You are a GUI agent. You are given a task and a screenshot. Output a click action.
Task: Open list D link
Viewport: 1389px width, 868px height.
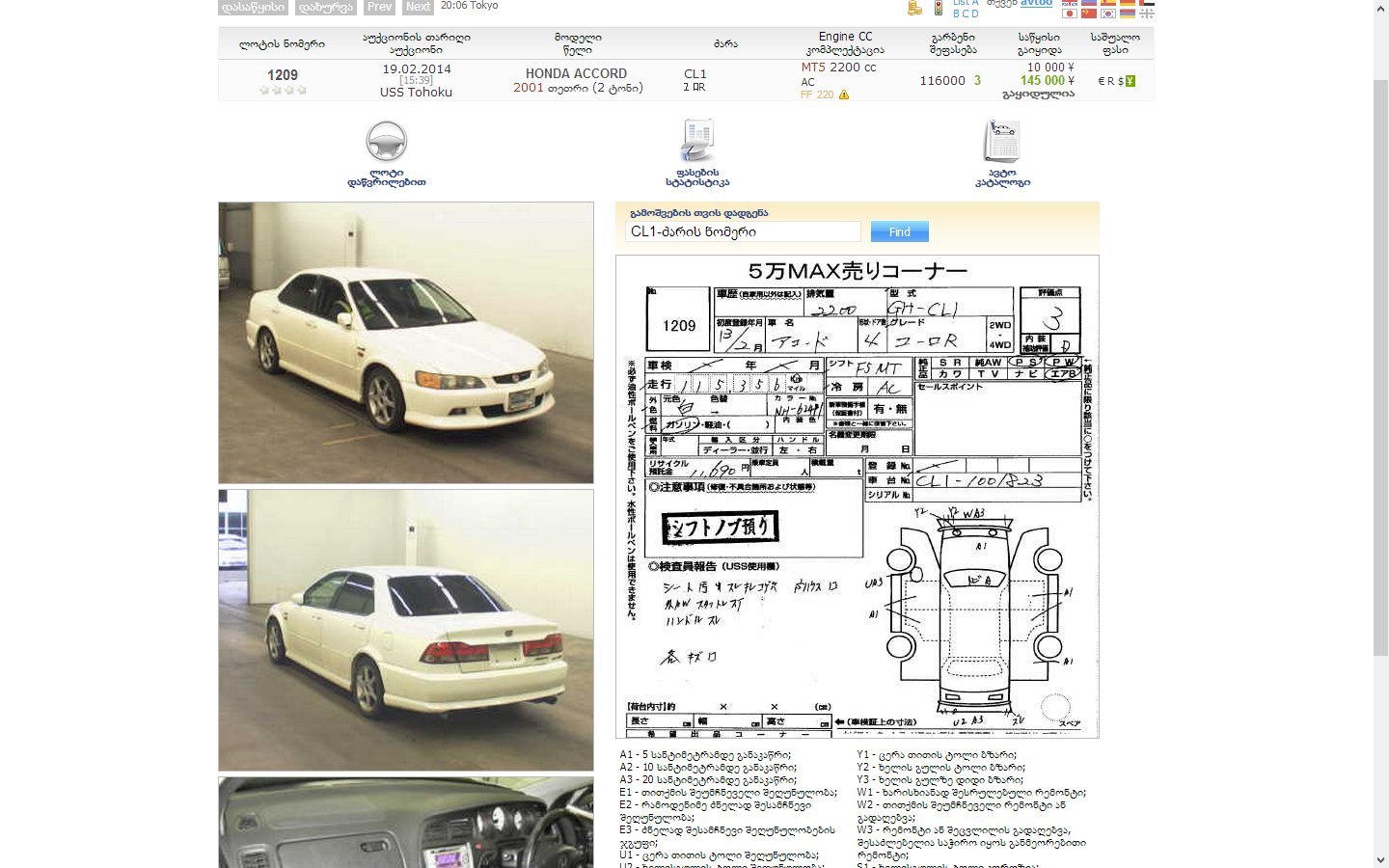tap(974, 14)
